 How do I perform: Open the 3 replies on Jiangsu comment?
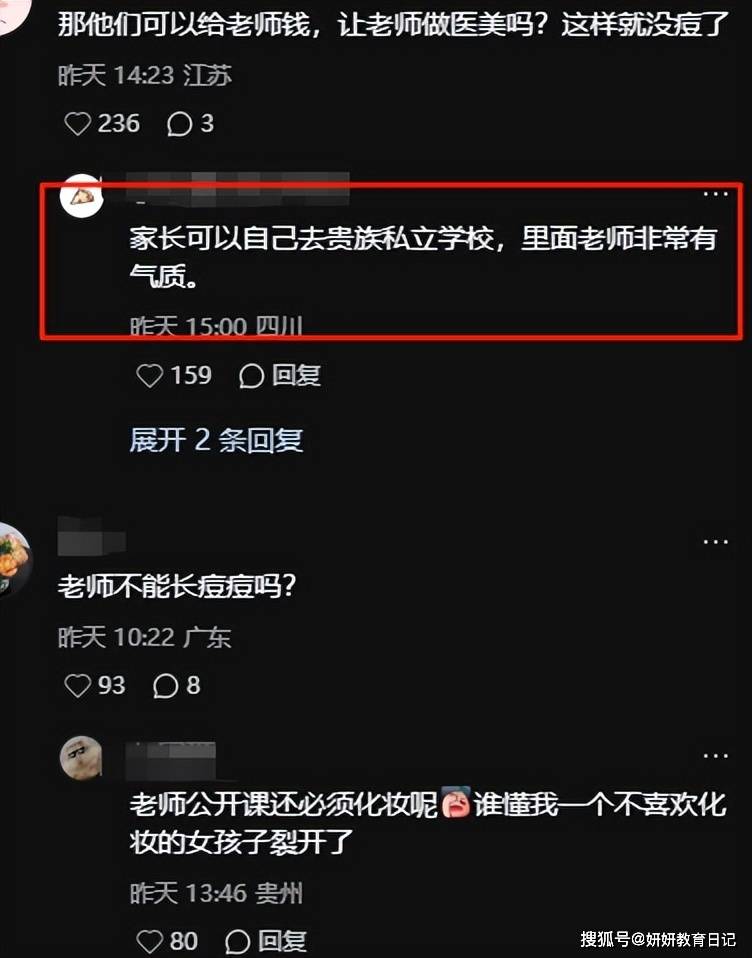[190, 123]
